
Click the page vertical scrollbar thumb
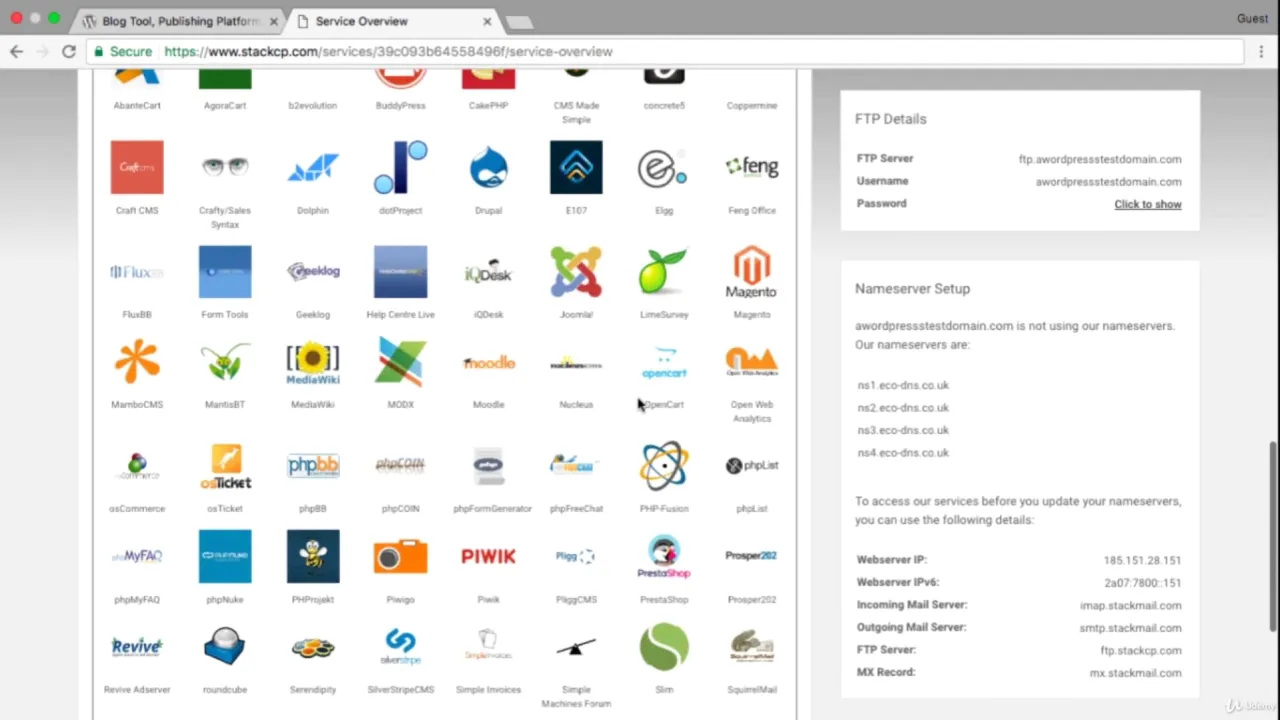(1273, 535)
